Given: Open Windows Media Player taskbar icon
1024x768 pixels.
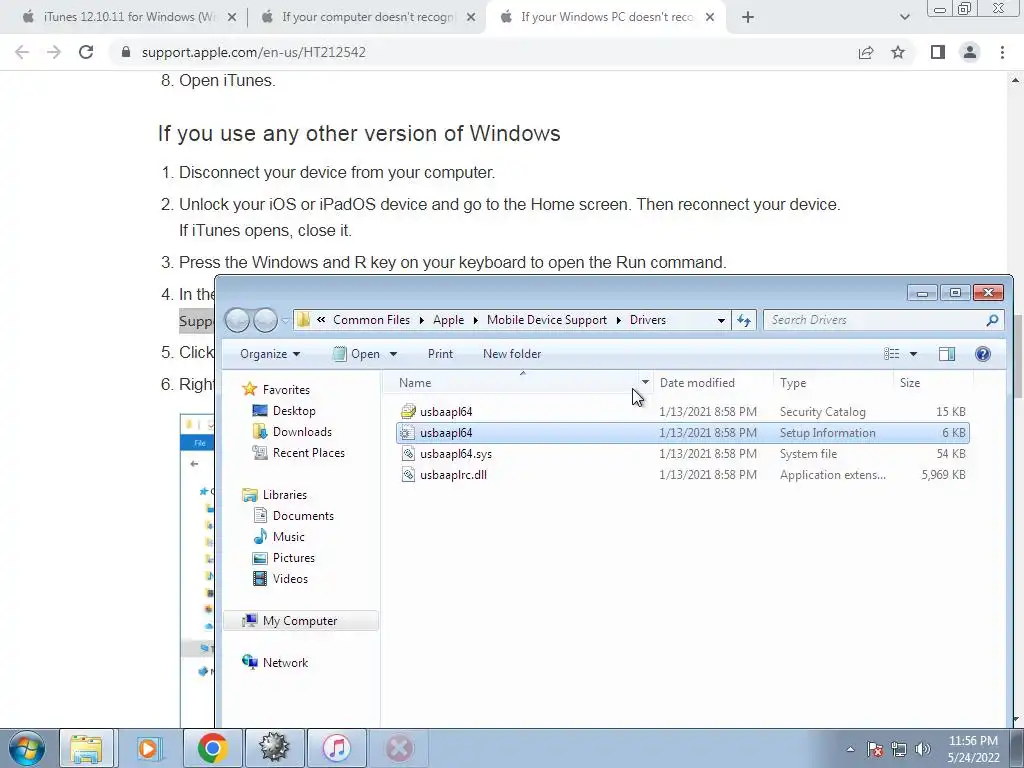Looking at the screenshot, I should click(x=149, y=748).
